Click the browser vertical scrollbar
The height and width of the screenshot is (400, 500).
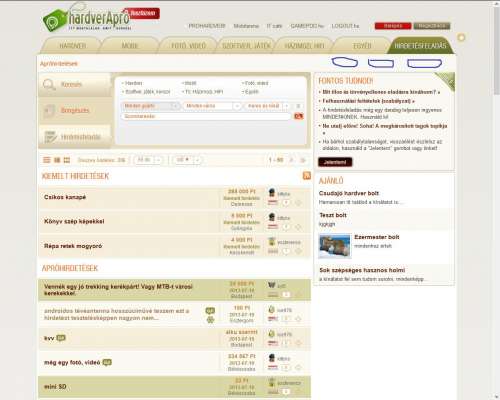tap(496, 200)
